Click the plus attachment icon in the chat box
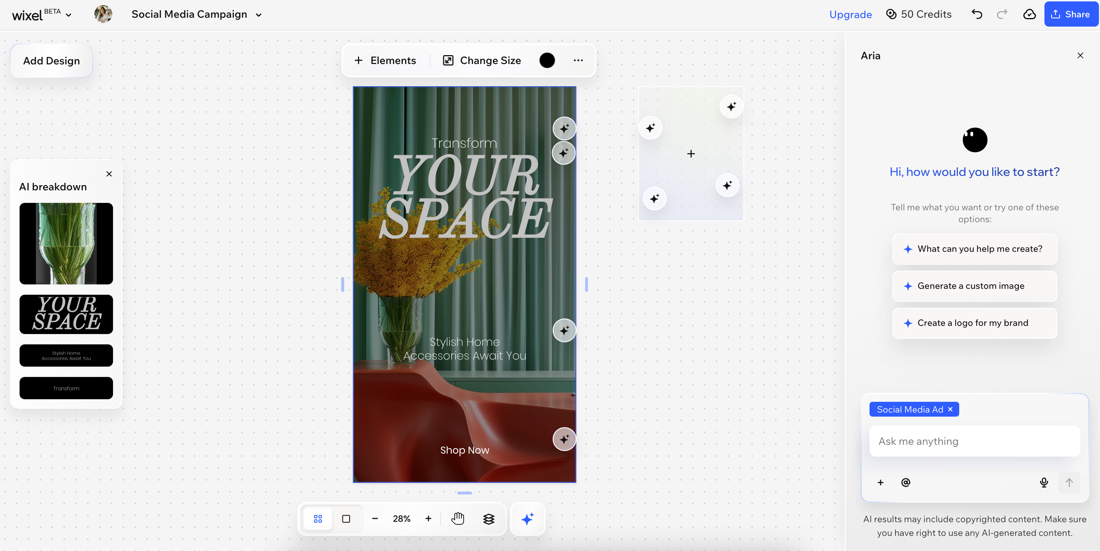 [x=880, y=482]
